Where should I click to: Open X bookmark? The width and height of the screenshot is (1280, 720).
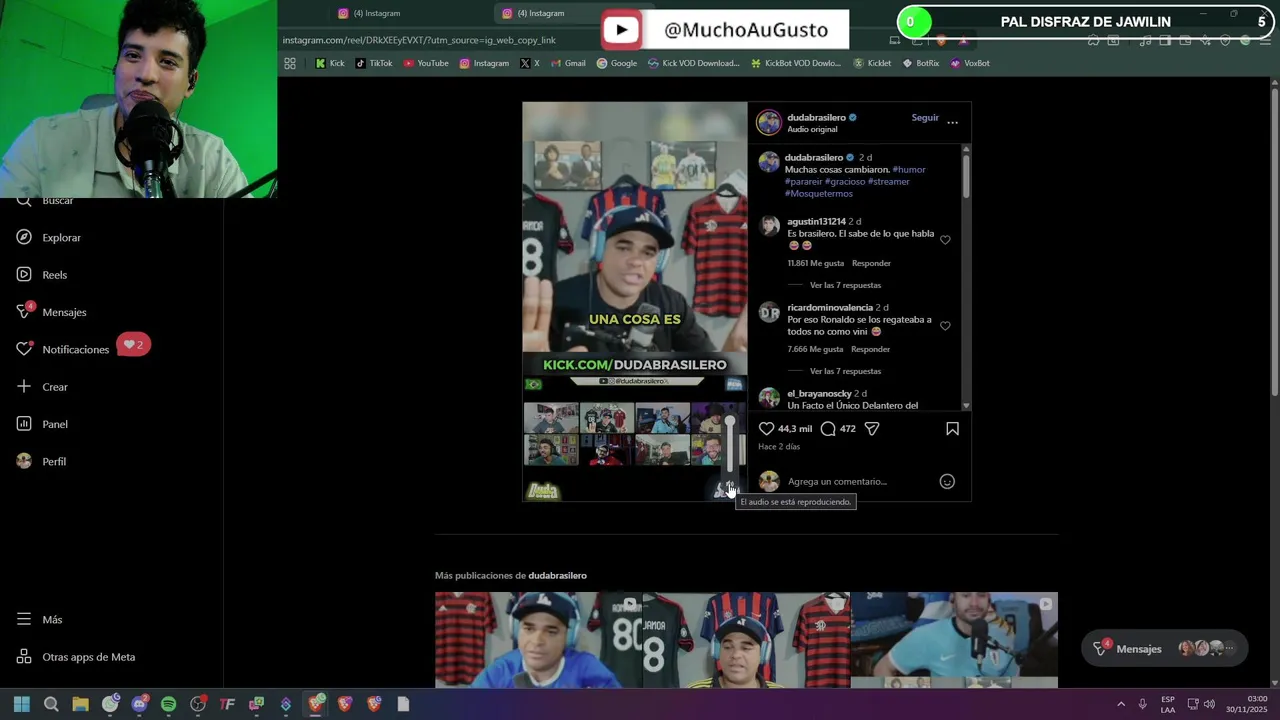[530, 63]
